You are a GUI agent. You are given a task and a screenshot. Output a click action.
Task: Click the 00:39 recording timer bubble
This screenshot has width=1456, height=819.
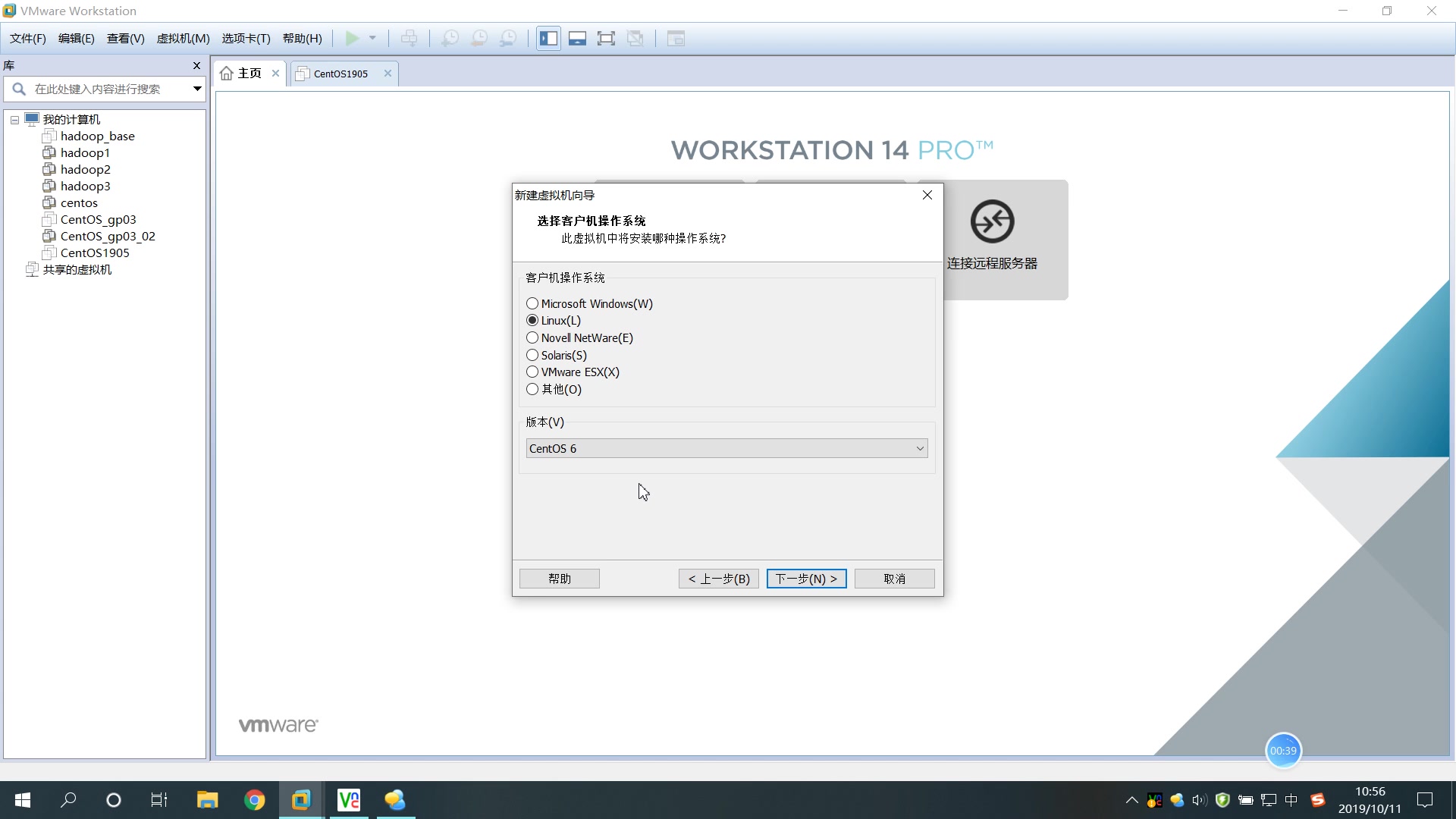[1283, 751]
